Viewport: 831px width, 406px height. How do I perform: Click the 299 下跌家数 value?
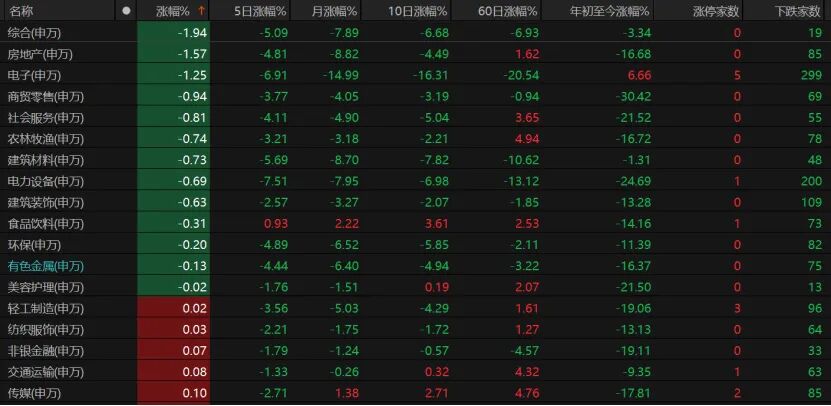pos(811,75)
